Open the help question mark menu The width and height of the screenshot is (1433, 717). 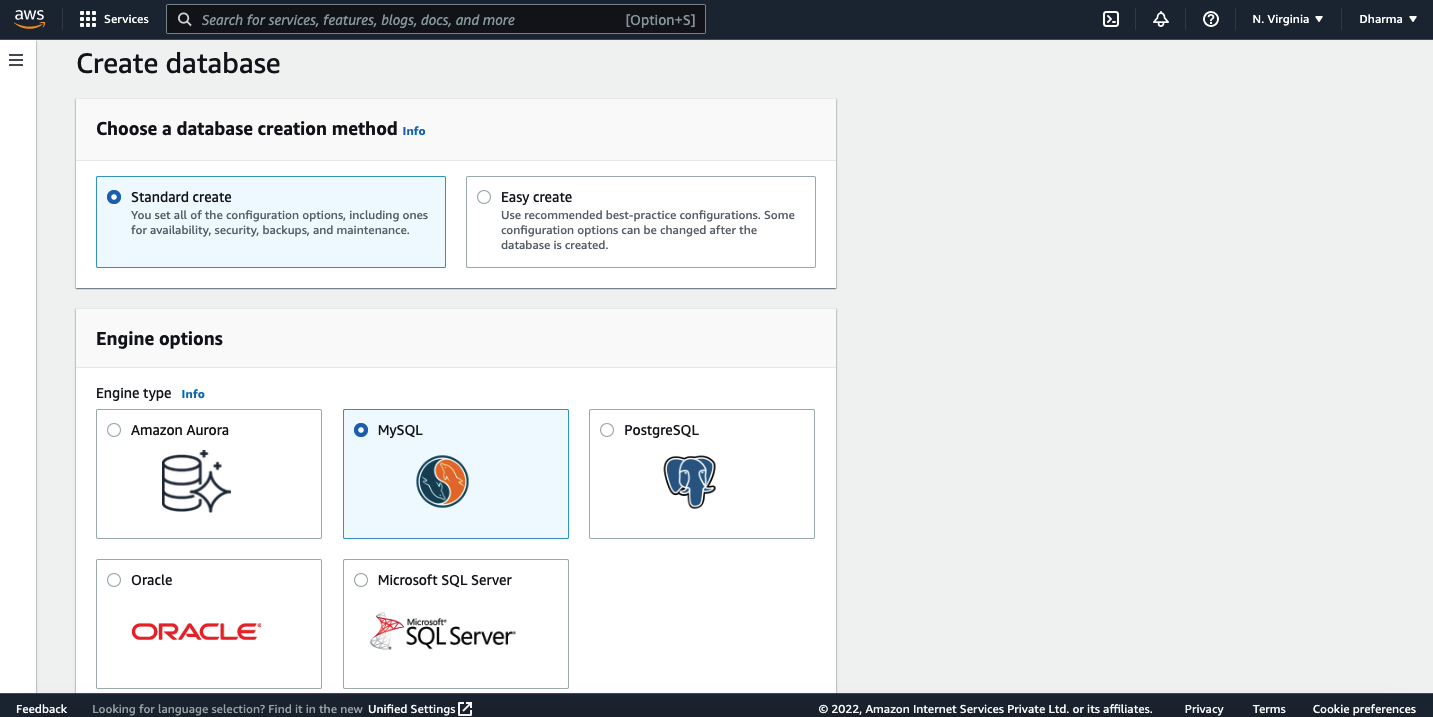(x=1211, y=19)
